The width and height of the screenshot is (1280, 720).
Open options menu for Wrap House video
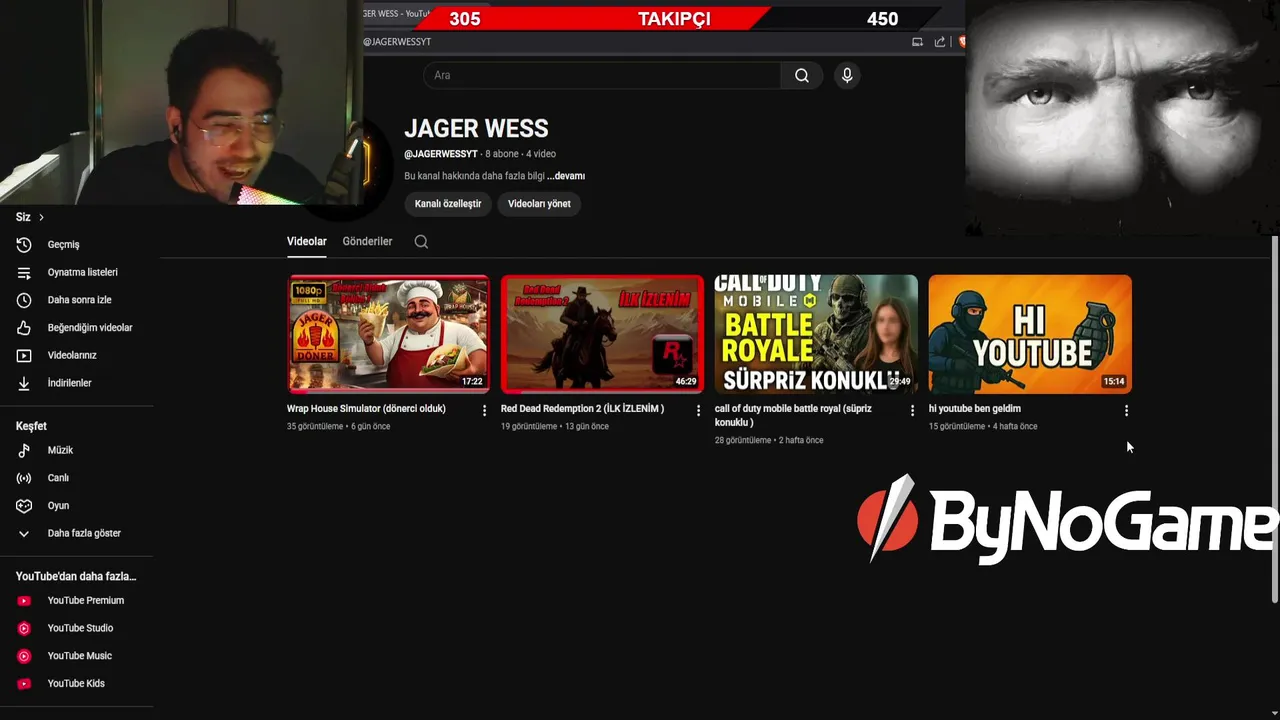(485, 410)
